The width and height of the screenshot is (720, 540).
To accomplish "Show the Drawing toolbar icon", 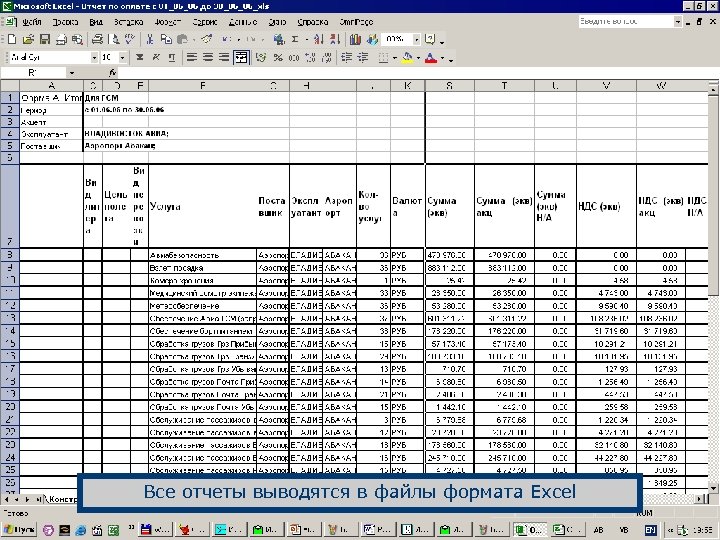I will pos(372,39).
